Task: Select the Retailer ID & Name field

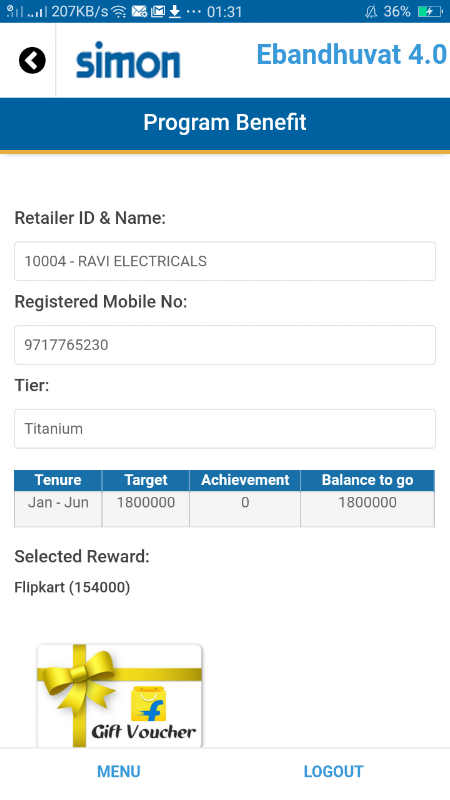Action: pos(225,261)
